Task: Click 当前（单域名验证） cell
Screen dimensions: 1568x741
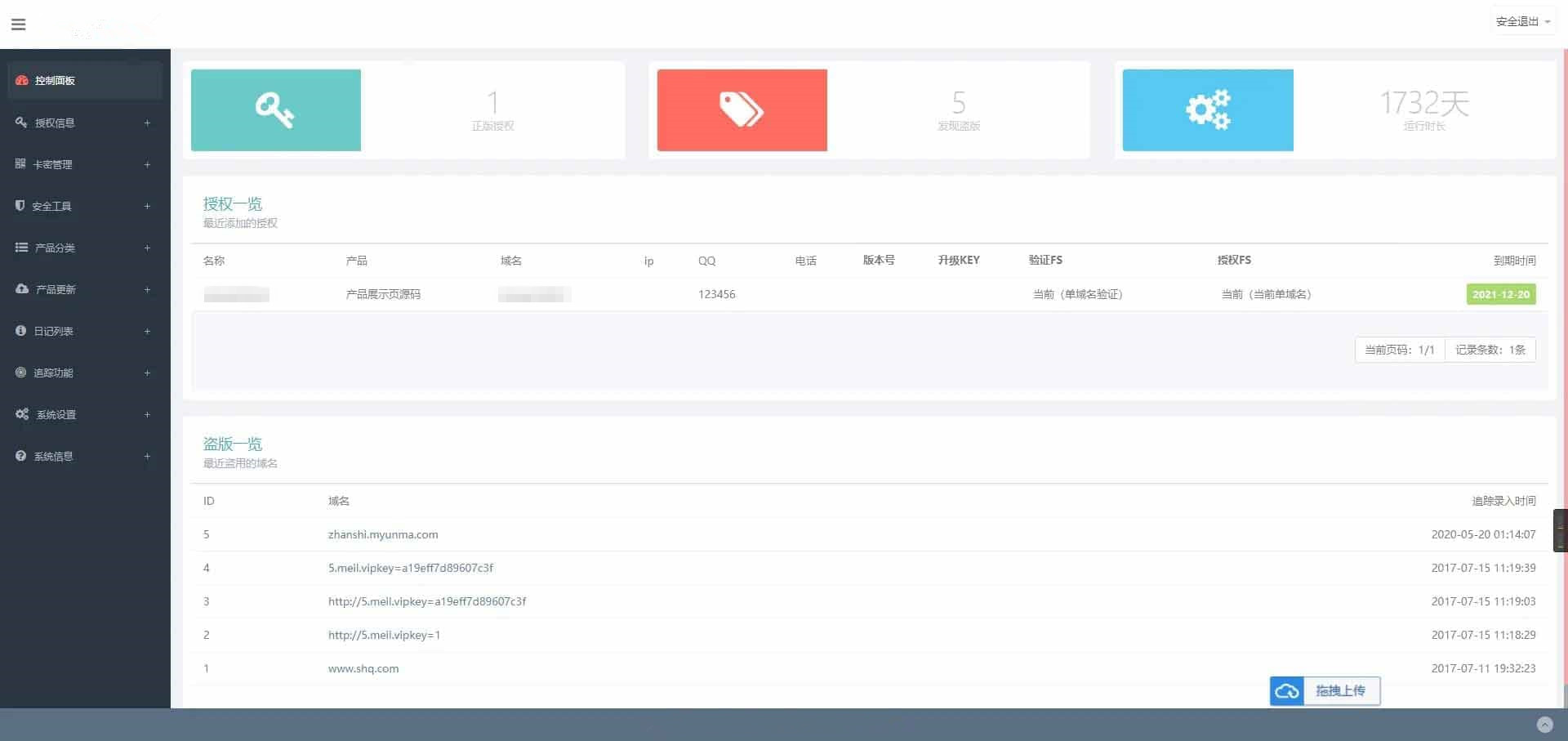Action: 1078,294
